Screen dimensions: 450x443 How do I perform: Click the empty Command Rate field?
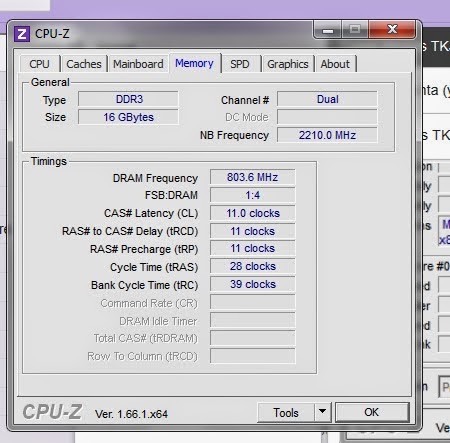point(253,303)
